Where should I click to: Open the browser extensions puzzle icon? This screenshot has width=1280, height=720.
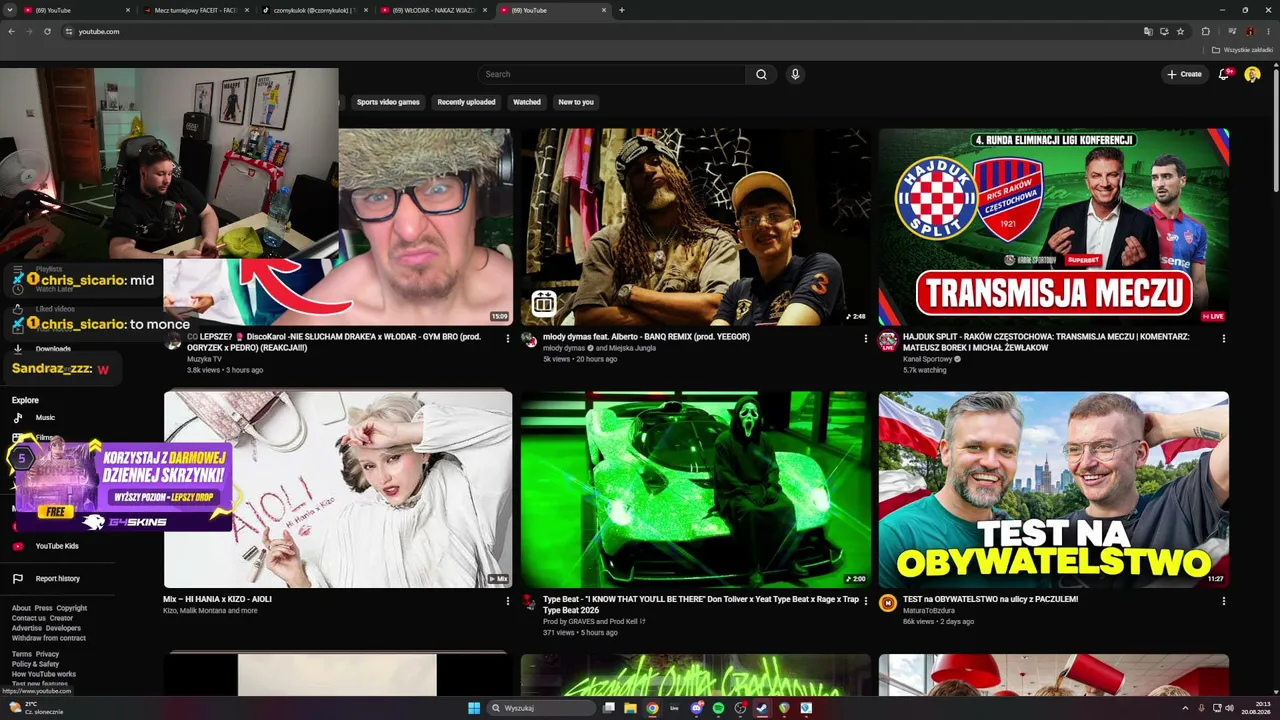(1205, 31)
